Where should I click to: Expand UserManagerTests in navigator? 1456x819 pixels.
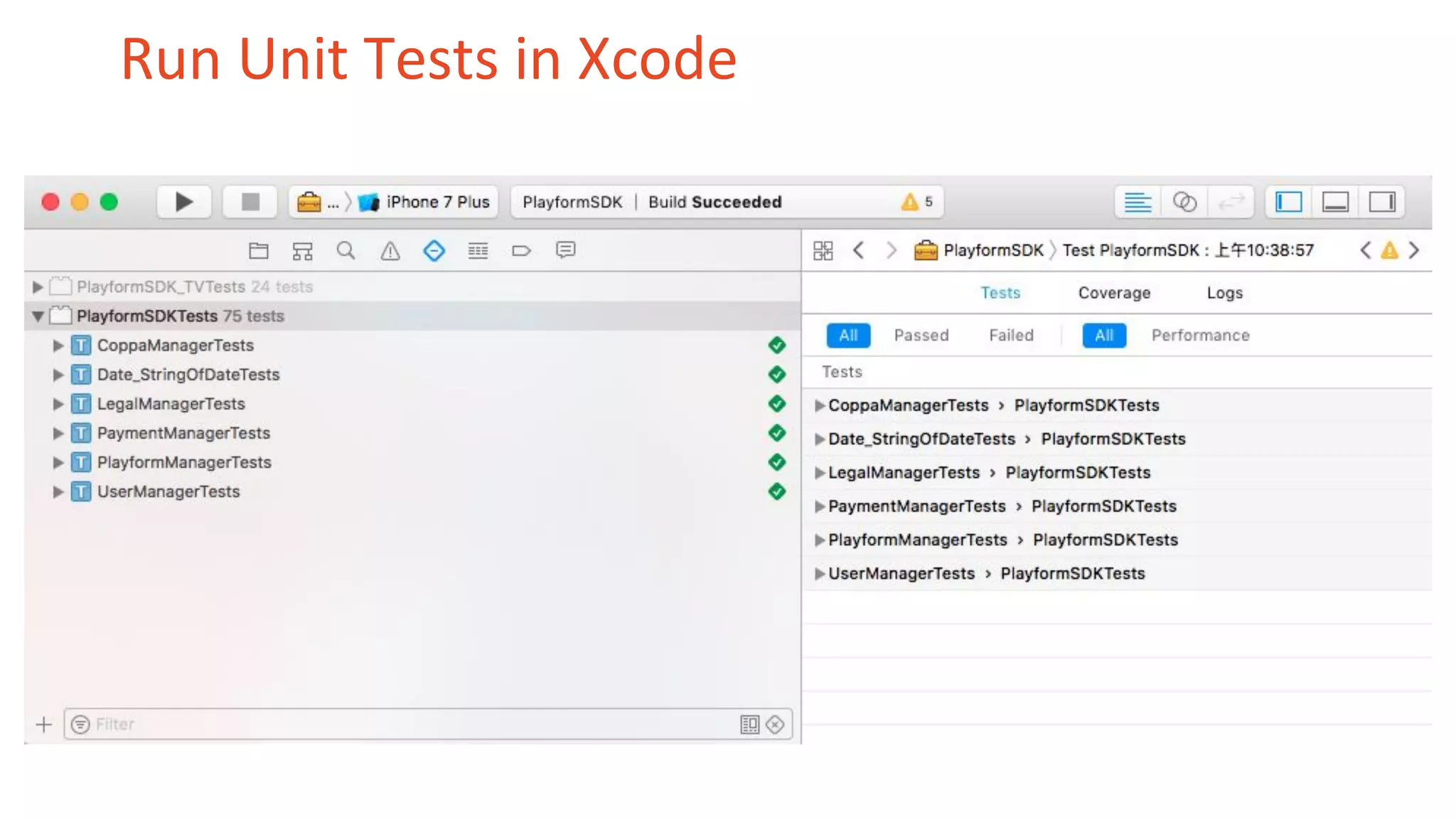[58, 491]
